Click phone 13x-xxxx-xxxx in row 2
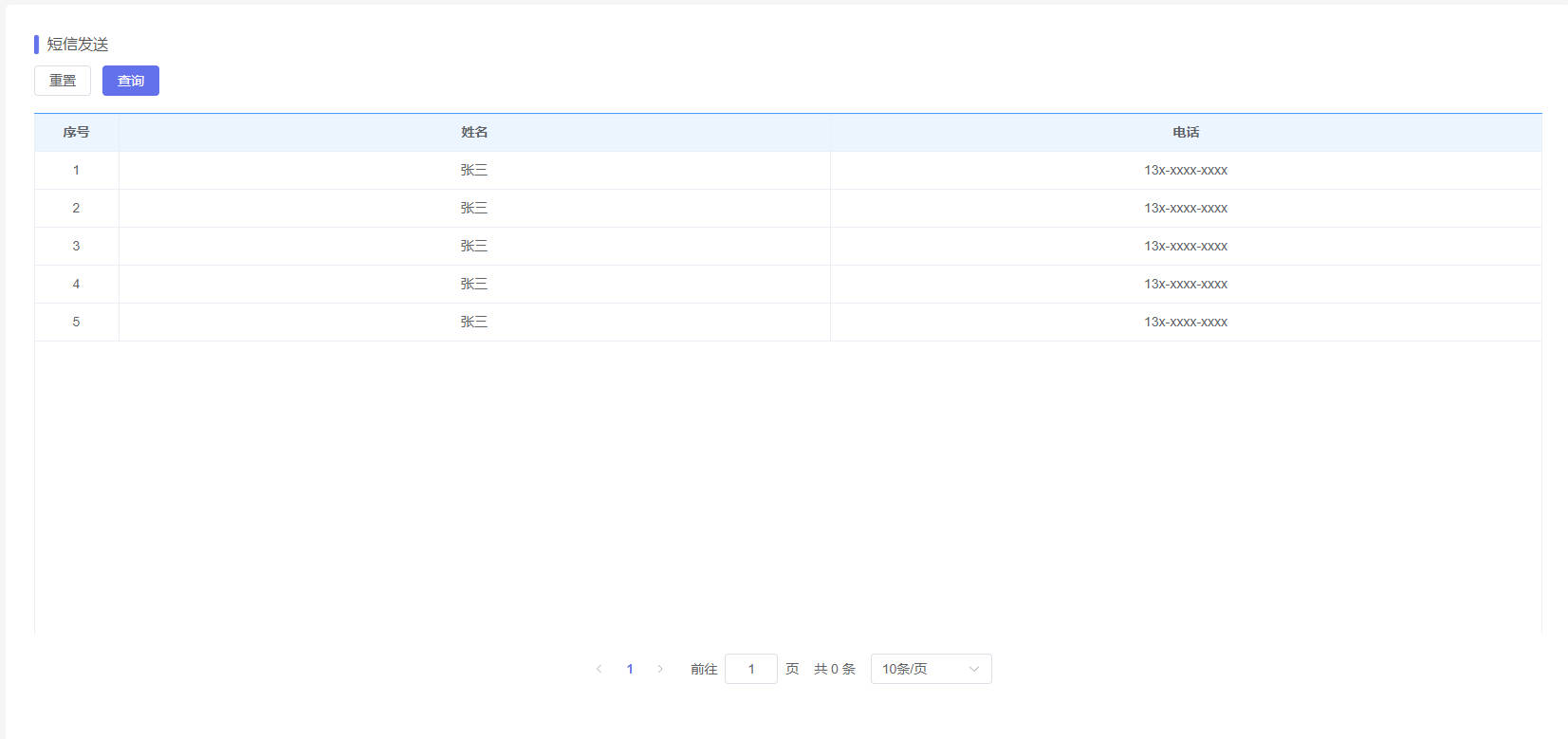The height and width of the screenshot is (739, 1568). tap(1186, 208)
